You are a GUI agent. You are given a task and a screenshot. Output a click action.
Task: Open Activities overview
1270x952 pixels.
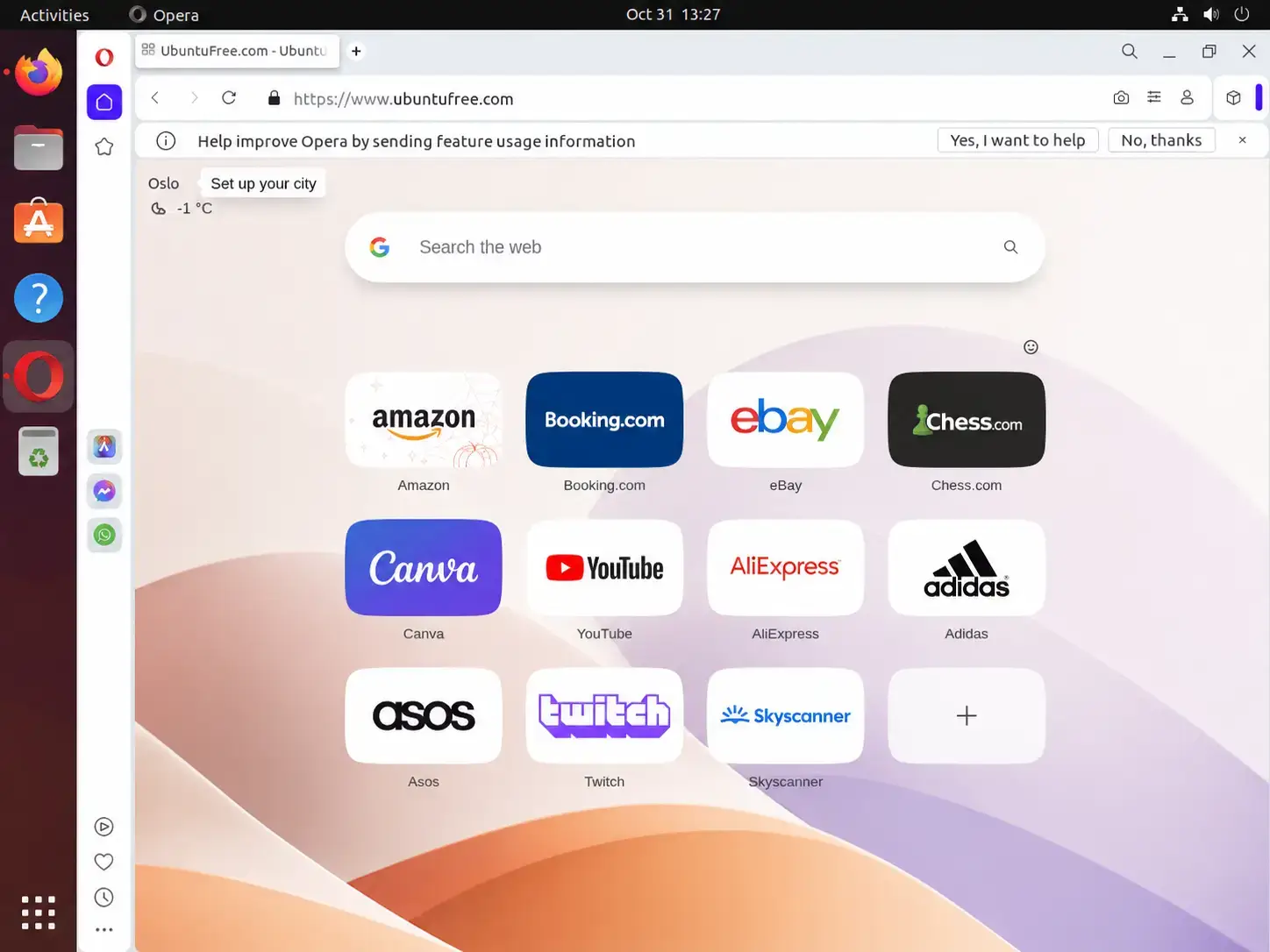[x=54, y=15]
